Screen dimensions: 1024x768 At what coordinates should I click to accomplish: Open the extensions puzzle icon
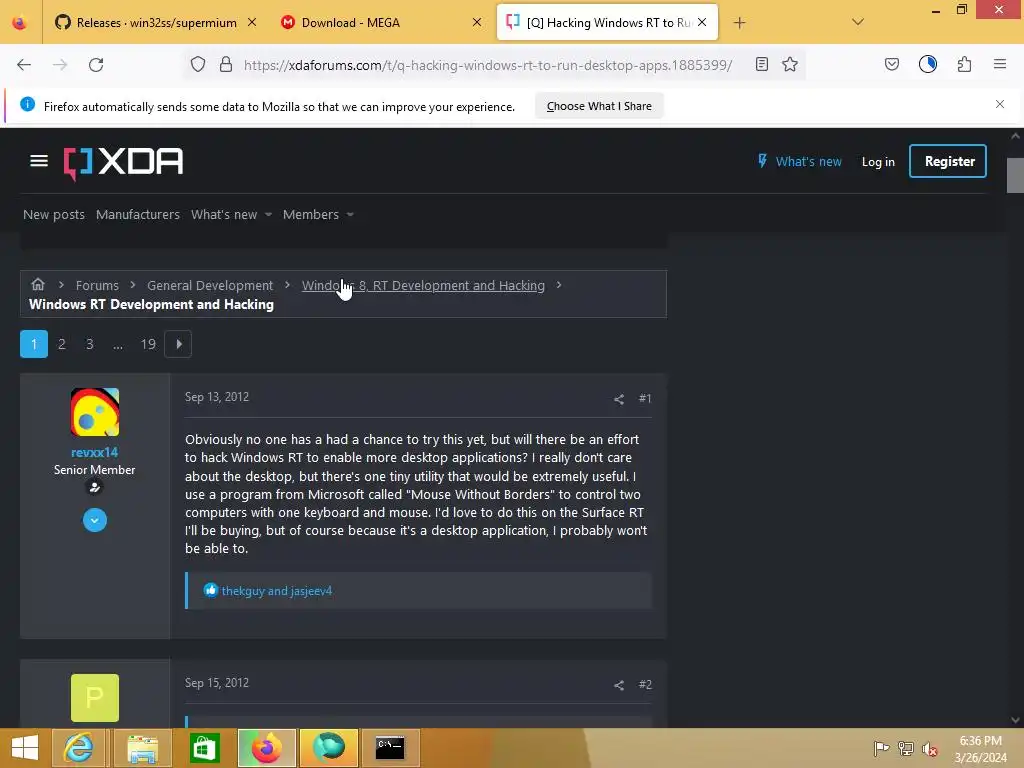click(964, 64)
